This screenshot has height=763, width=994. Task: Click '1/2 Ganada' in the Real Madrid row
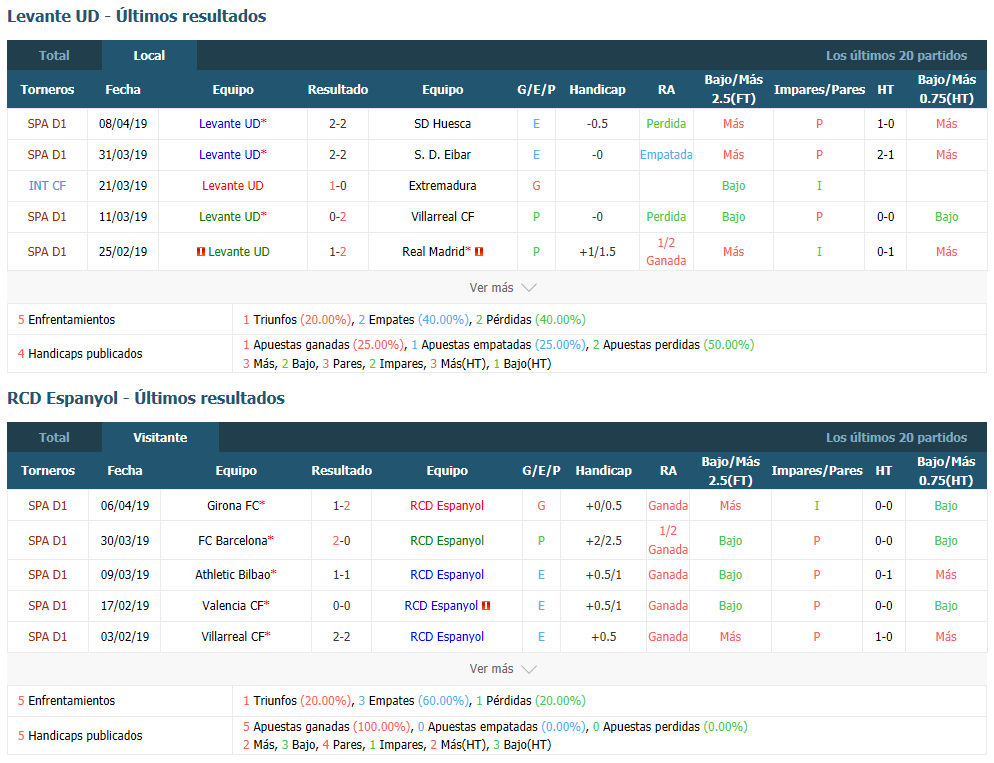click(x=666, y=252)
